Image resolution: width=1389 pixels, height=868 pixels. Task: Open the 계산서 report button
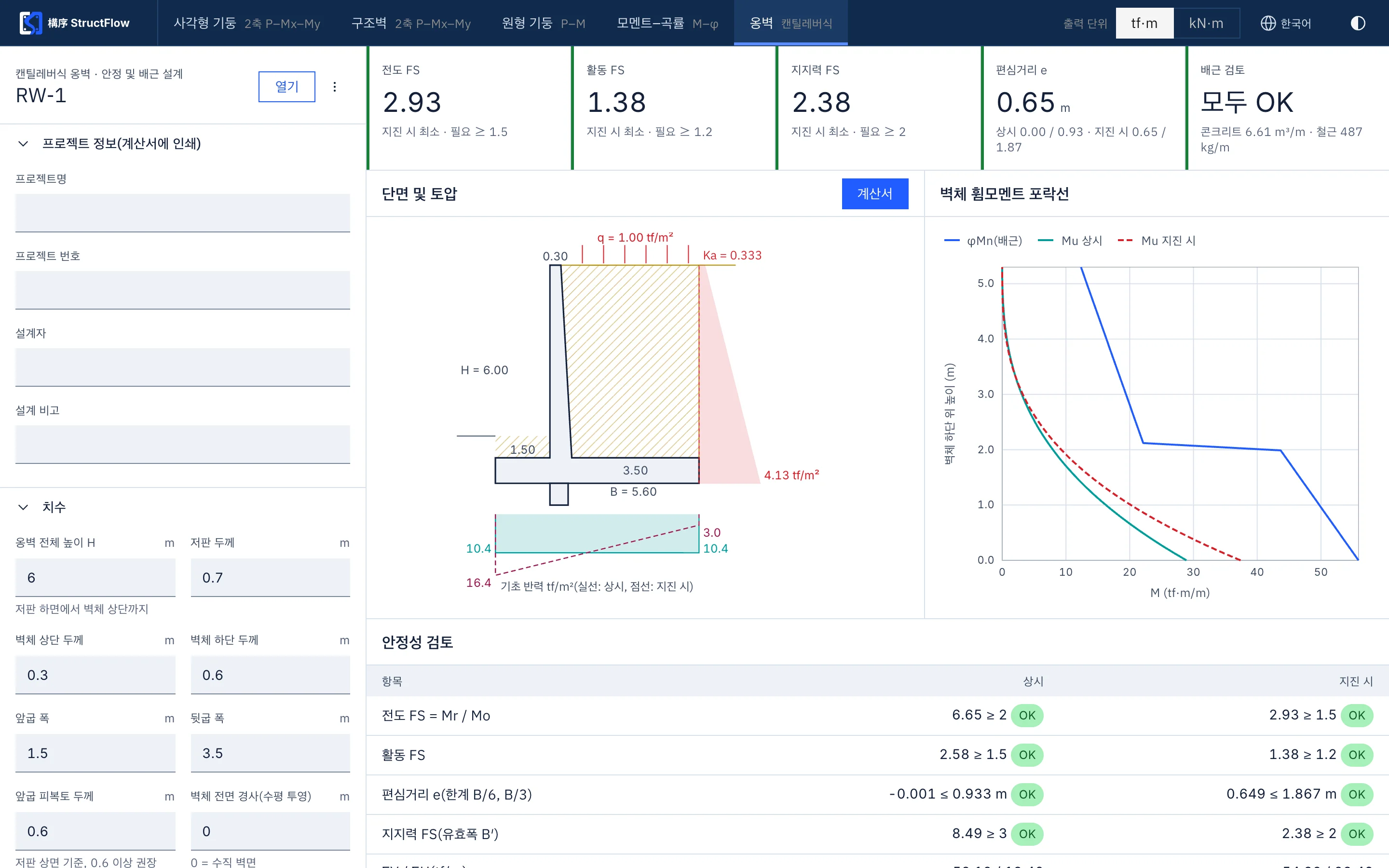tap(875, 194)
